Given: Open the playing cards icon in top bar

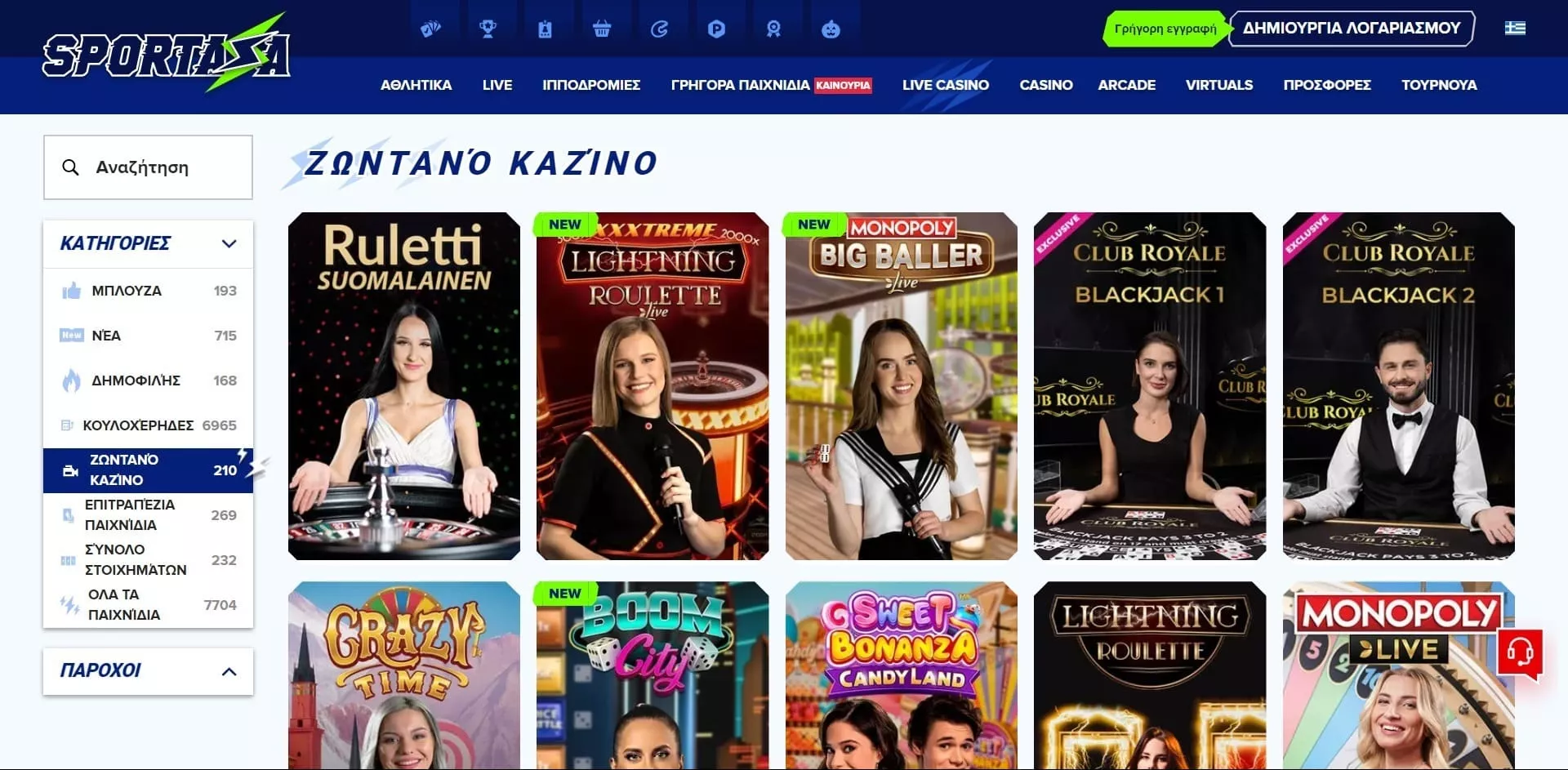Looking at the screenshot, I should point(430,29).
